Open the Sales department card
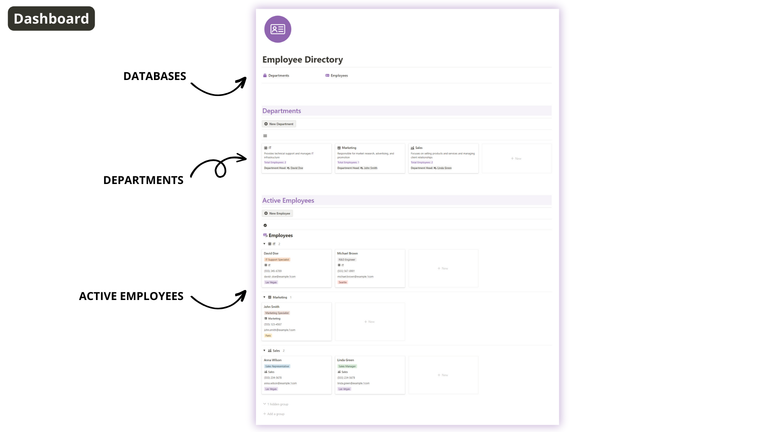The height and width of the screenshot is (432, 768). (x=443, y=158)
